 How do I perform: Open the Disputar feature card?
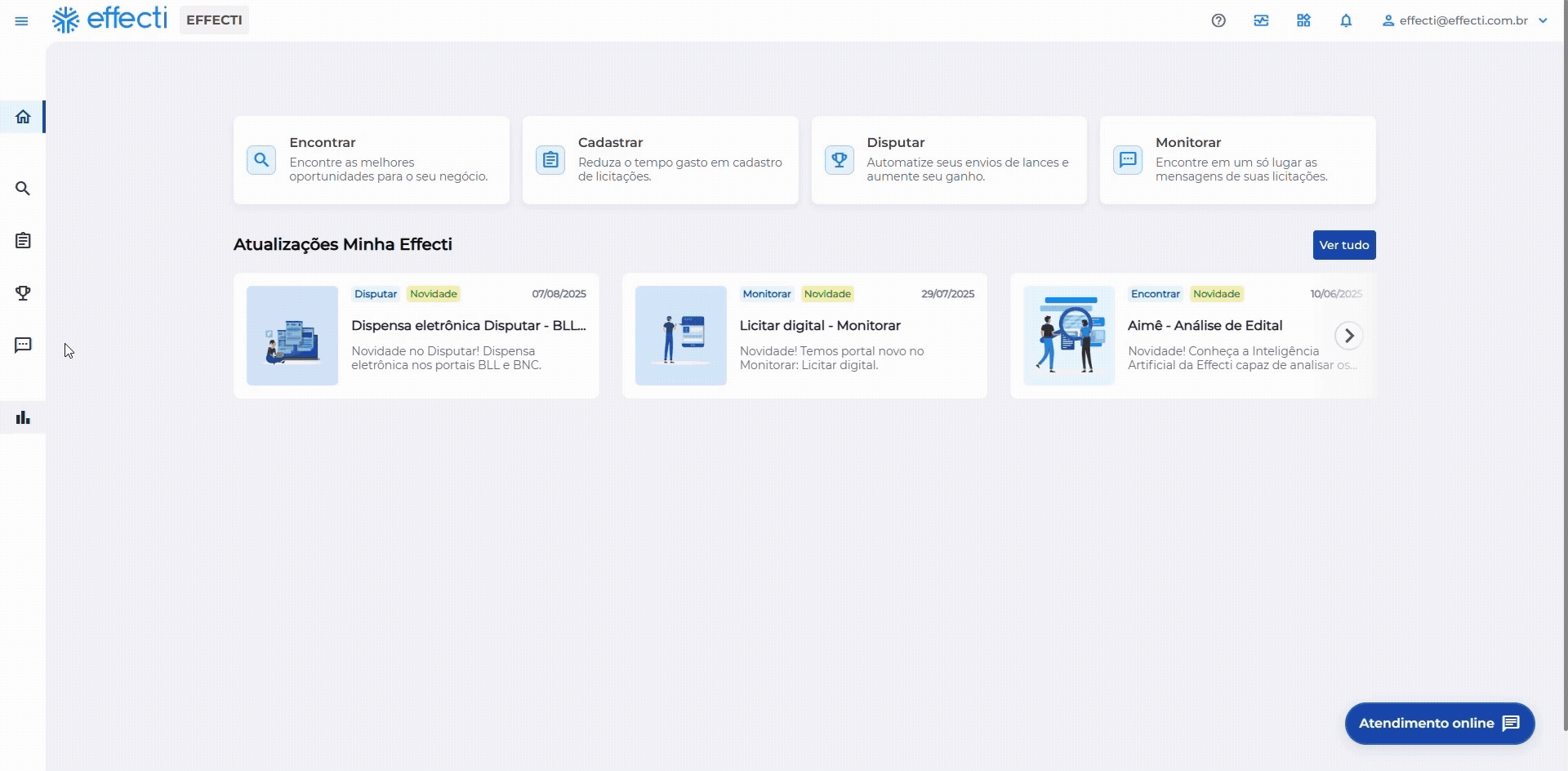[x=948, y=160]
